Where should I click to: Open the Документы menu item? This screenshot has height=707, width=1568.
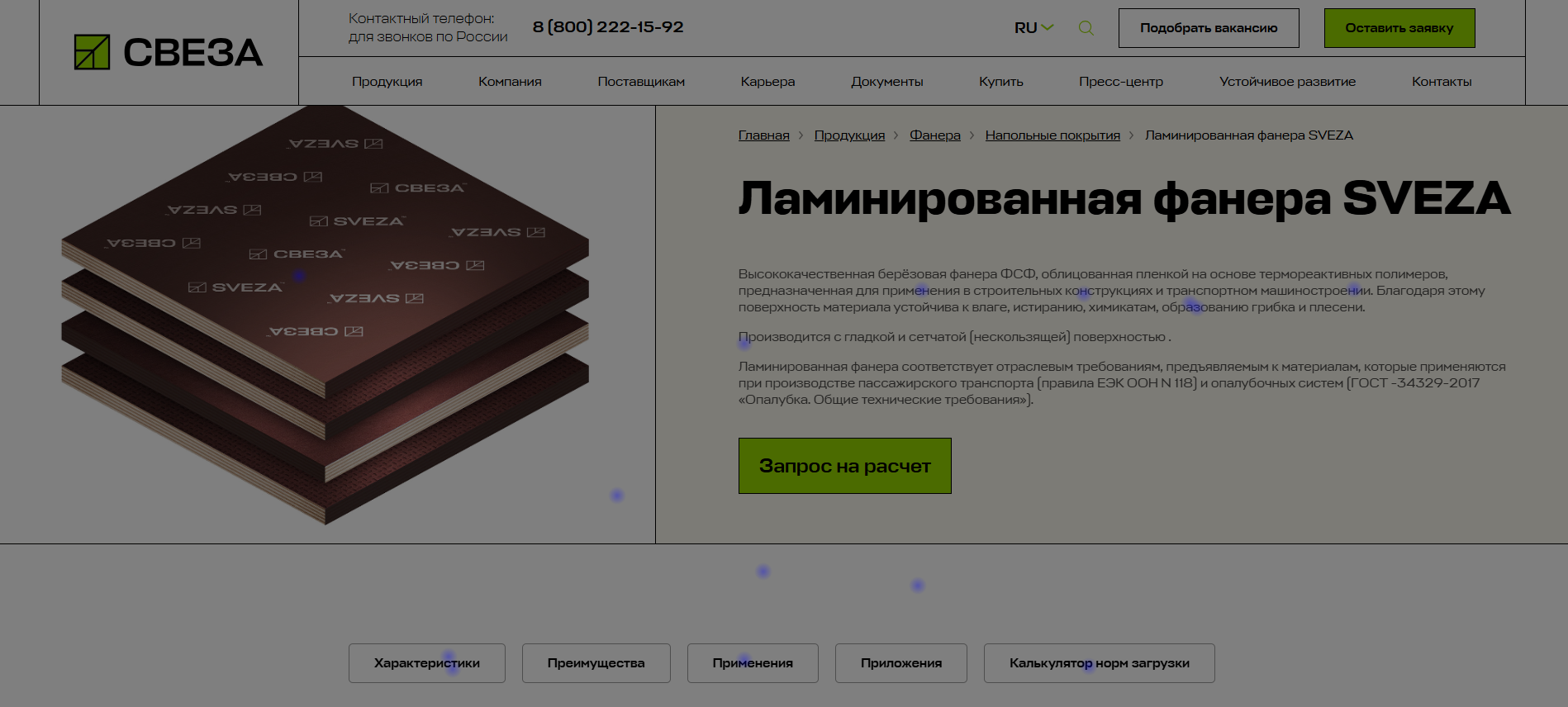point(887,81)
